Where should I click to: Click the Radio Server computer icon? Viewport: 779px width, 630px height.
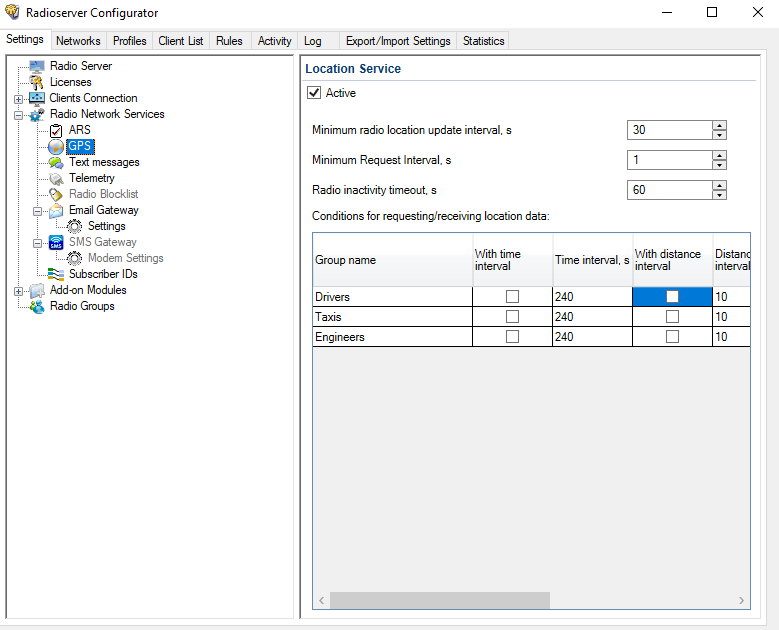37,66
